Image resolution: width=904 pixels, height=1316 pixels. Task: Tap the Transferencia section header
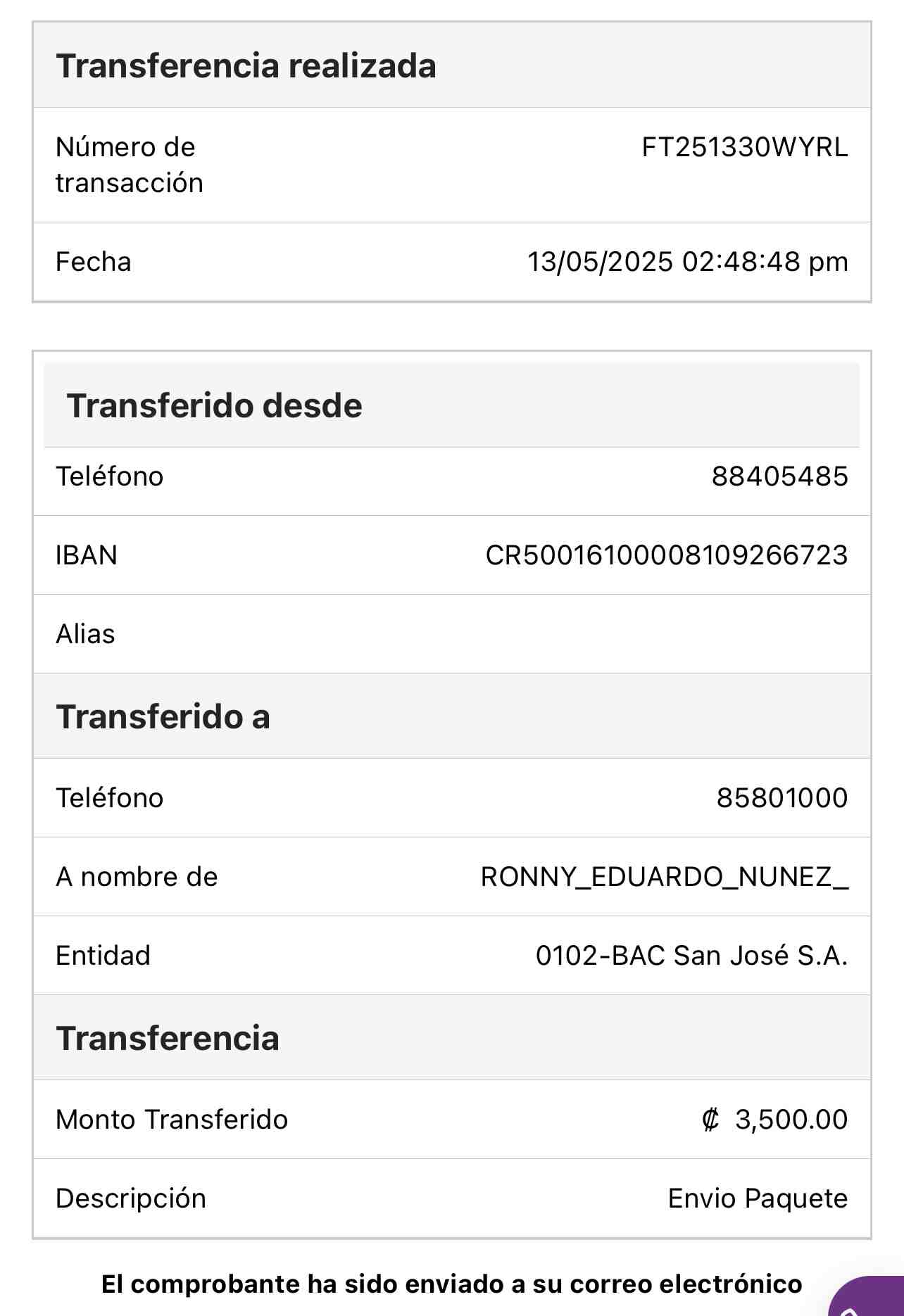click(x=168, y=1038)
